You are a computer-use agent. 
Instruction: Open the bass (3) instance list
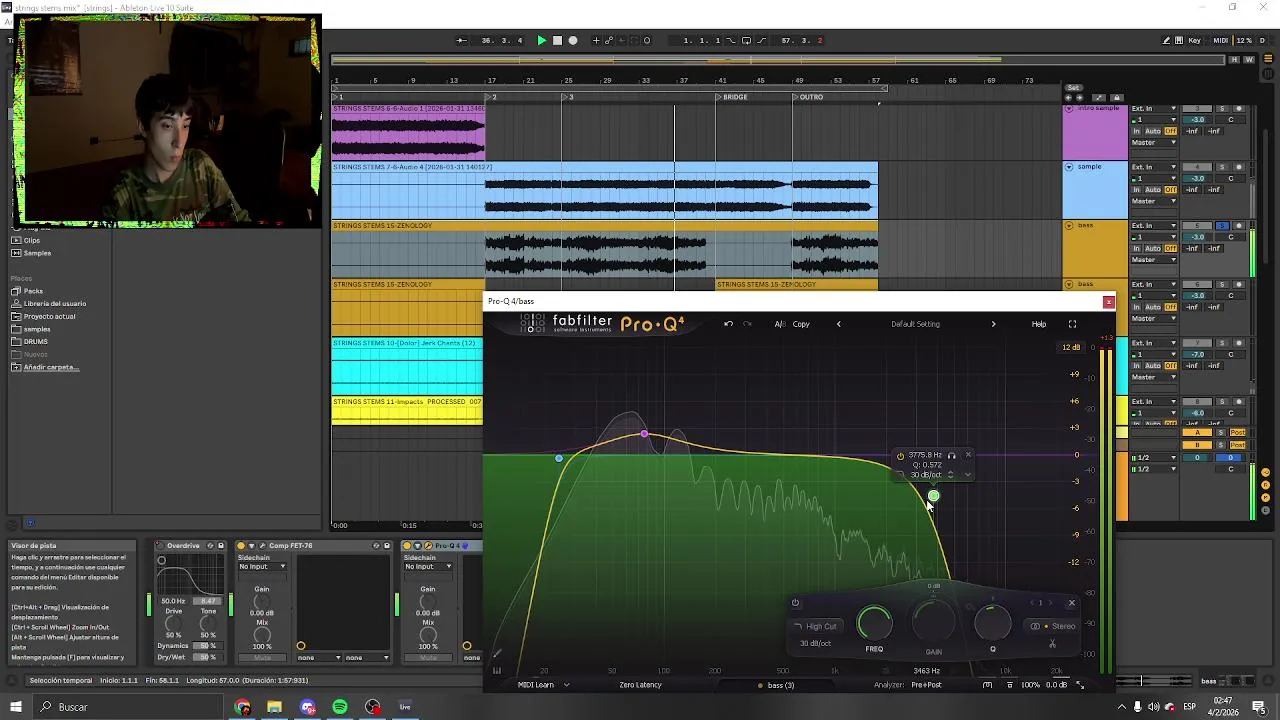click(x=776, y=685)
